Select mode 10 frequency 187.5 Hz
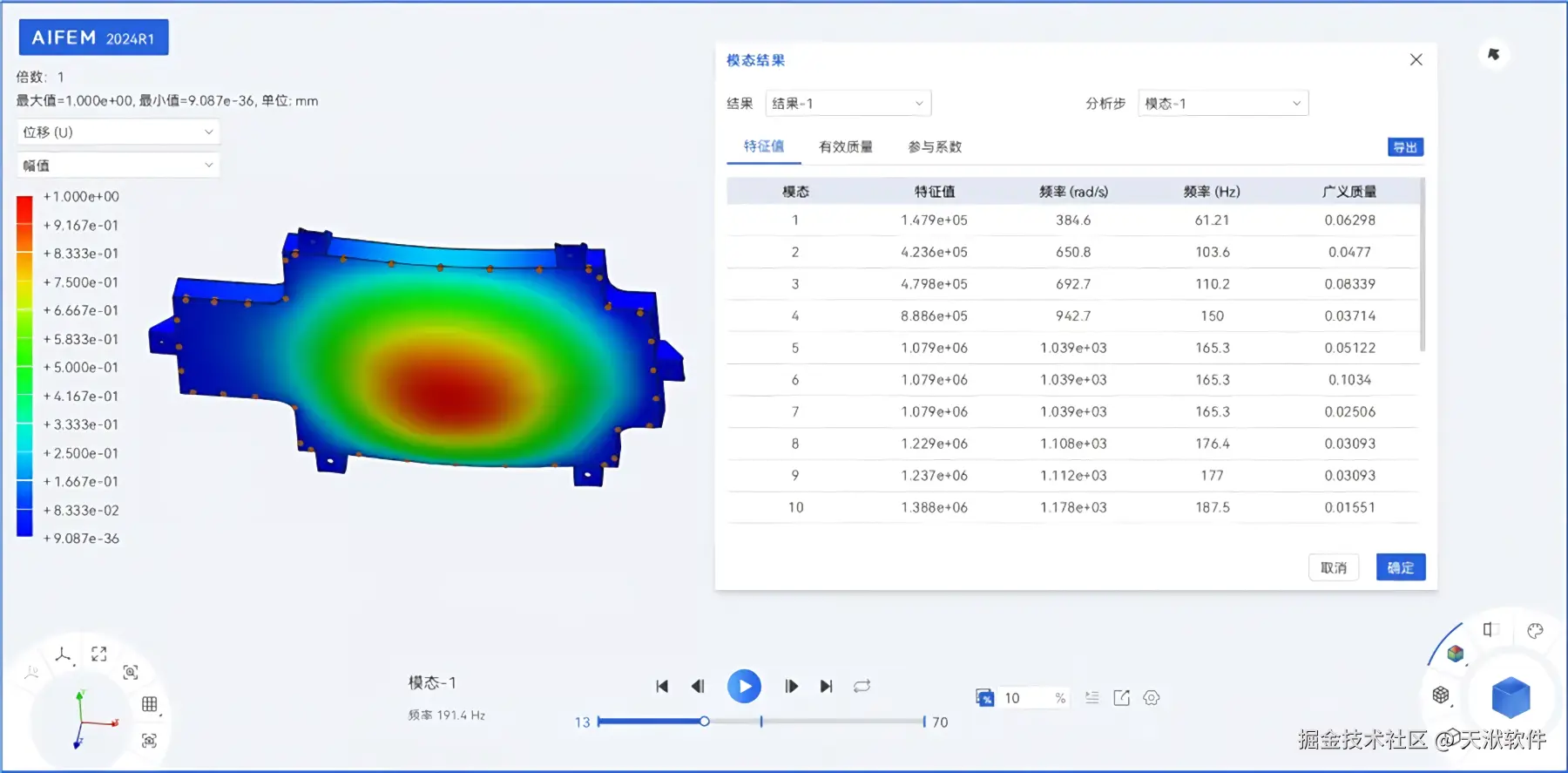The width and height of the screenshot is (1568, 773). tap(1212, 507)
